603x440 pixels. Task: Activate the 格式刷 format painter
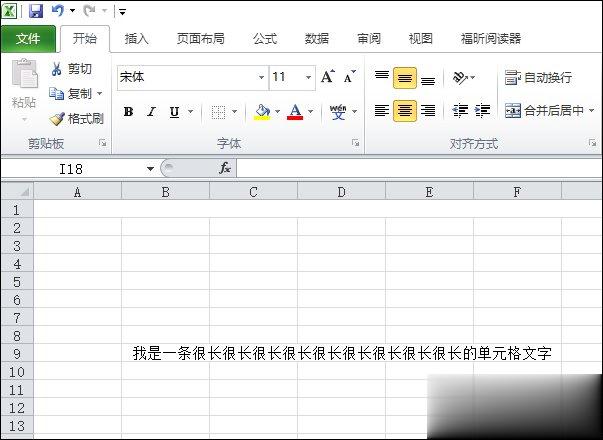[x=76, y=118]
